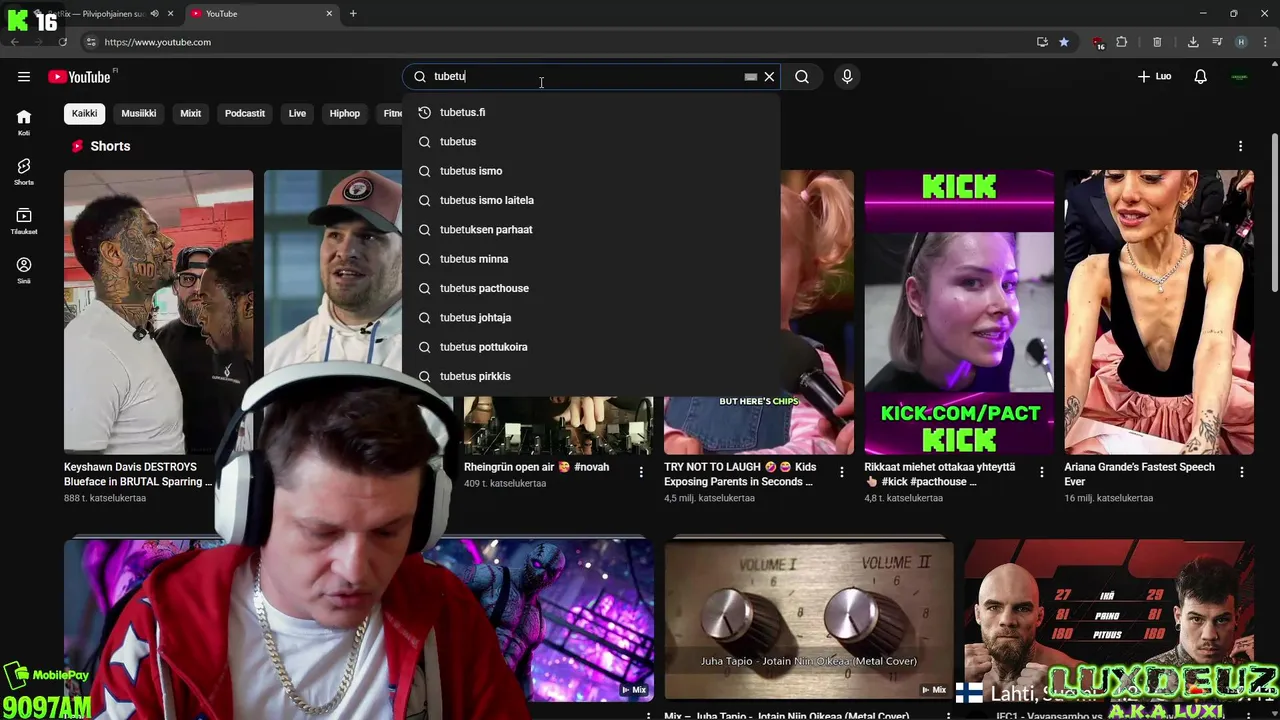Open the browser profile H avatar
The height and width of the screenshot is (720, 1280).
click(x=1241, y=42)
